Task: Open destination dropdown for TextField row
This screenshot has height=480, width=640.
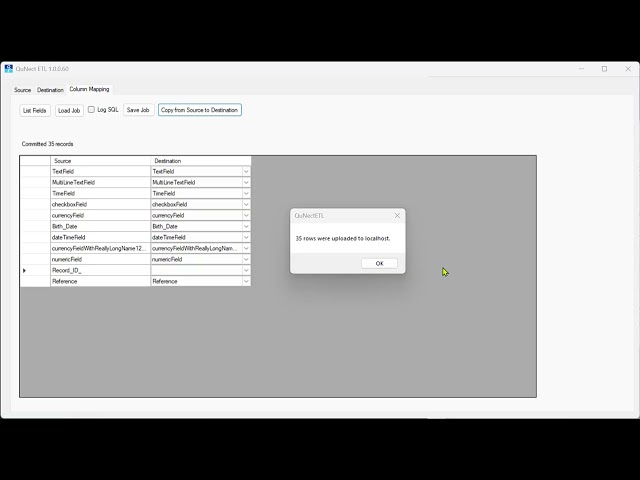Action: point(246,171)
